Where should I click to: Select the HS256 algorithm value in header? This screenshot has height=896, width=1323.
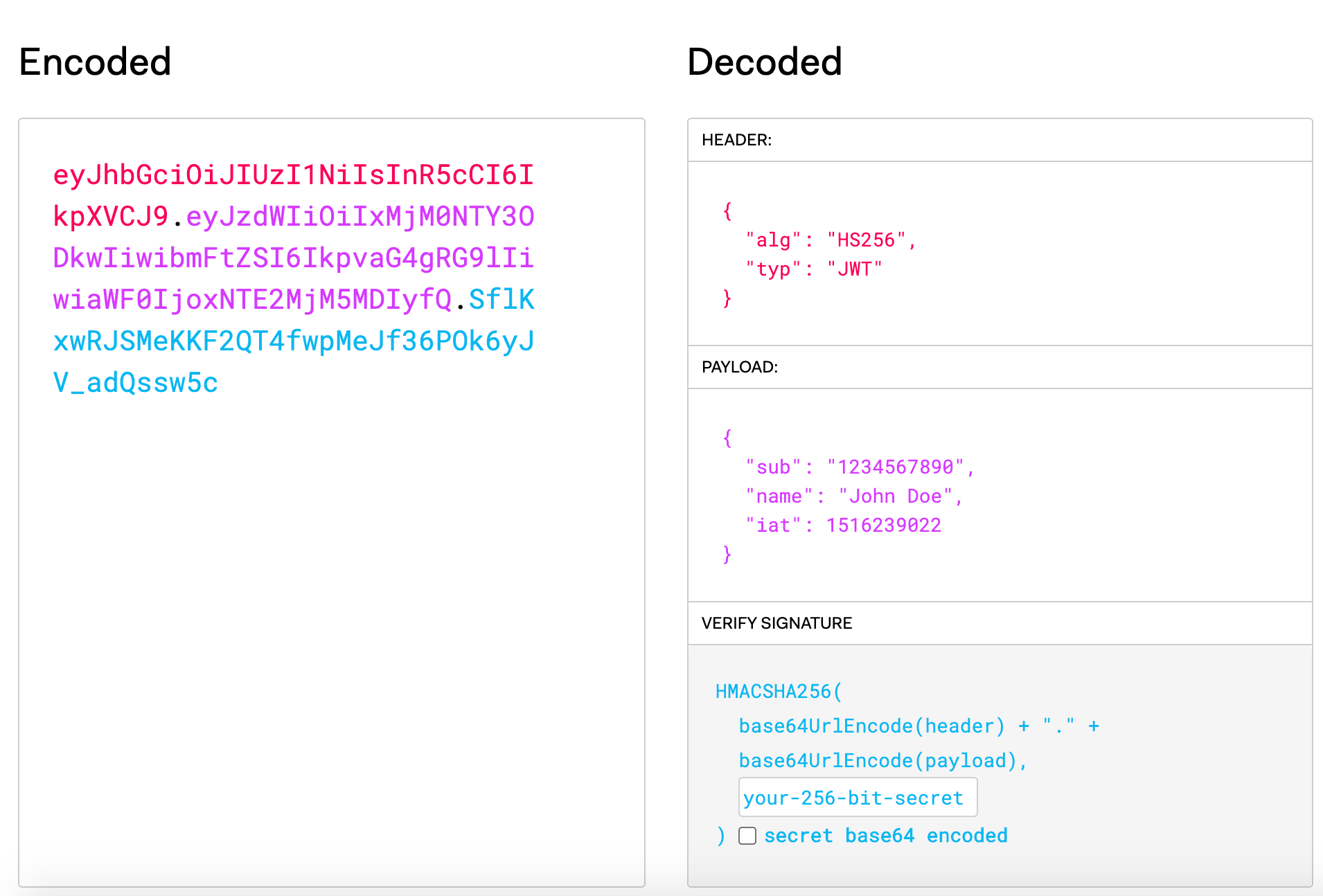pos(869,240)
